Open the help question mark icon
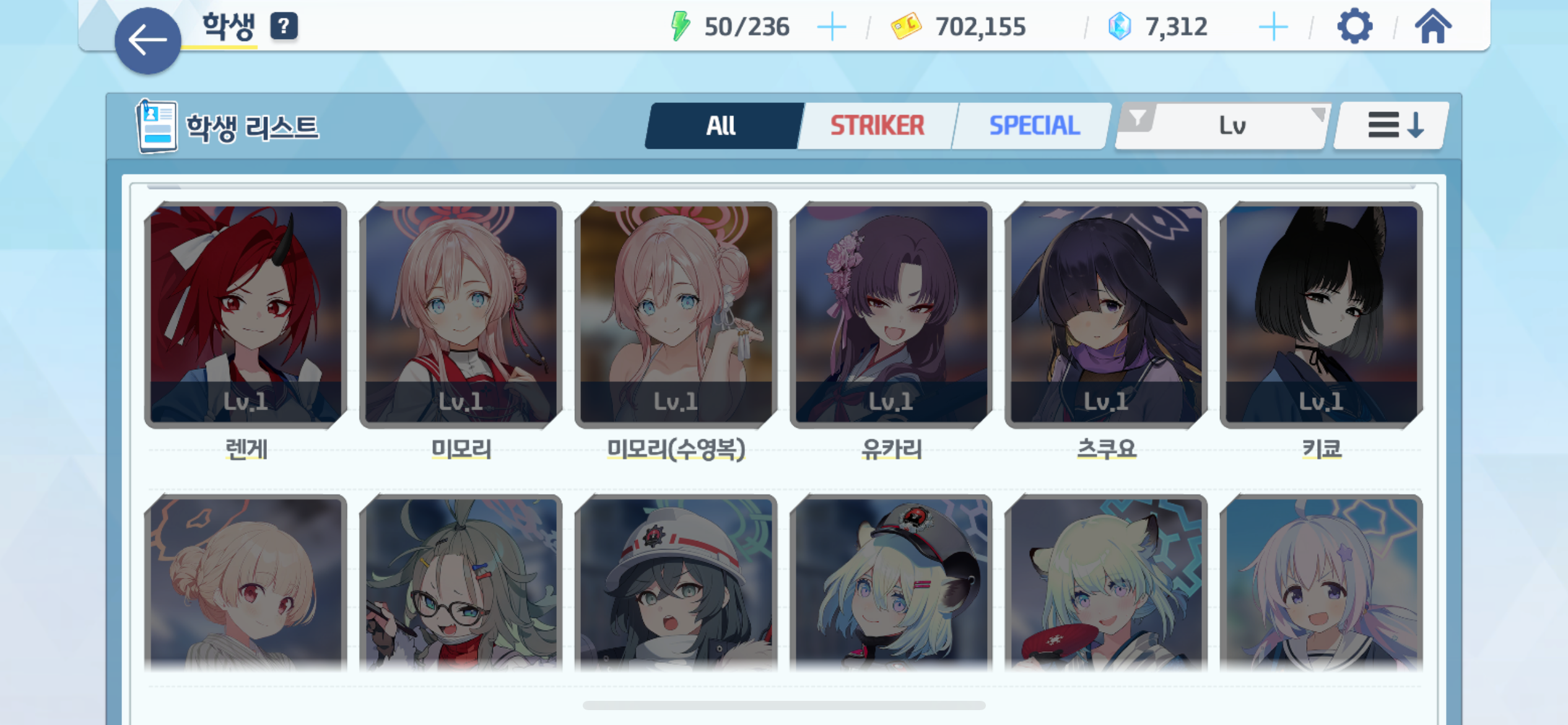Screen dimensions: 1568x725 284,26
